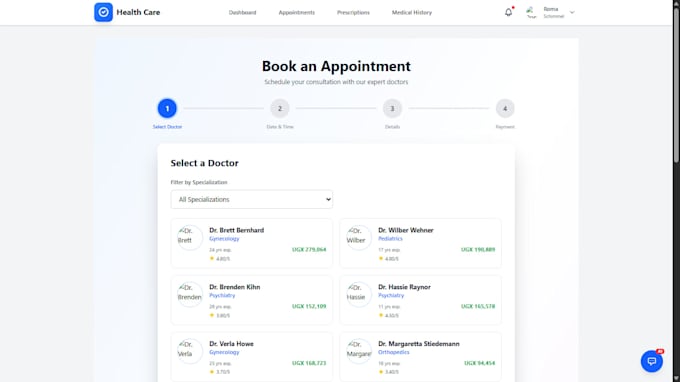Jump to step 4 Payment
The height and width of the screenshot is (382, 680).
click(505, 108)
